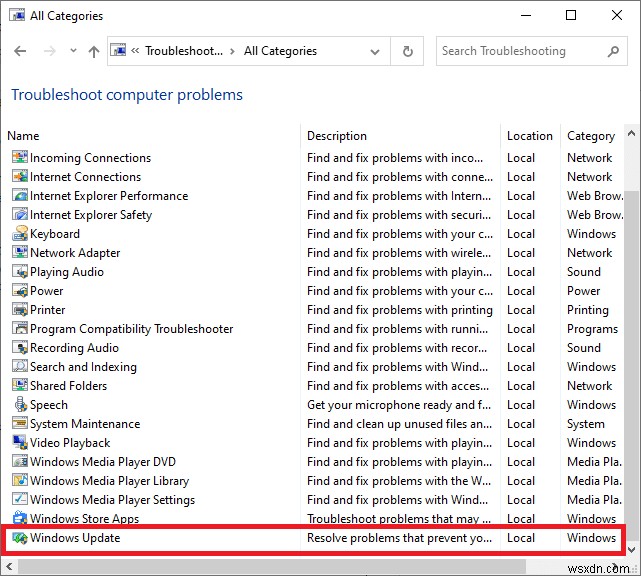Click the Power troubleshooter icon
This screenshot has width=641, height=579.
[20, 290]
